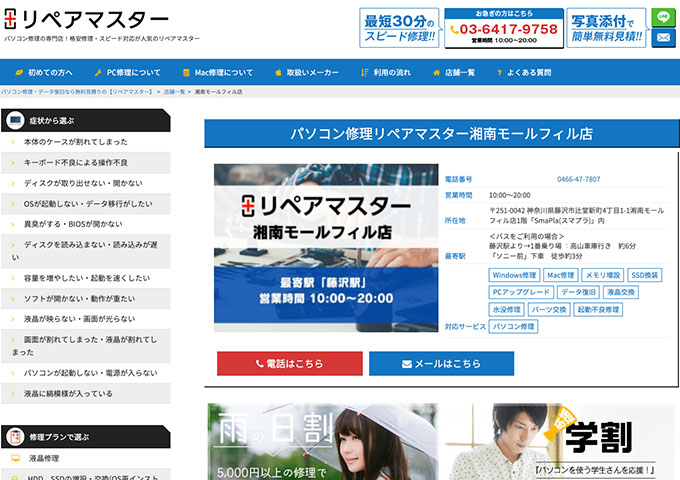Viewport: 680px width, 480px height.
Task: Click the icon beside Mac修理について
Action: [186, 72]
